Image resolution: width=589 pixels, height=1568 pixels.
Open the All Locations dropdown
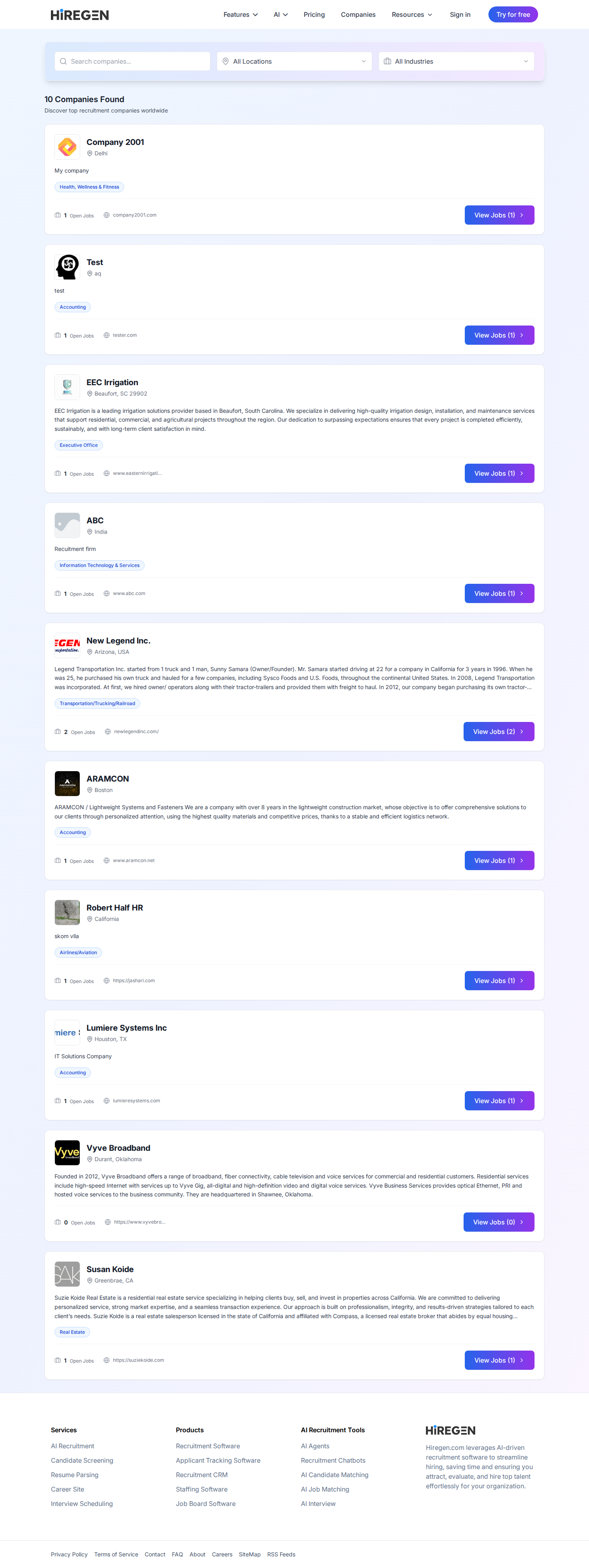tap(294, 62)
